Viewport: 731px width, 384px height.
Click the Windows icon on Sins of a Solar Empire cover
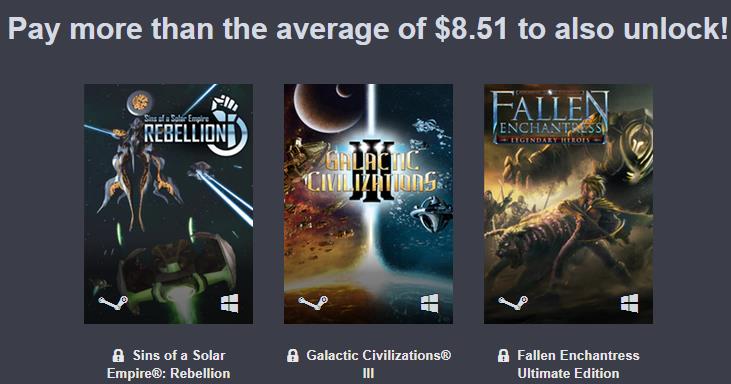[229, 303]
